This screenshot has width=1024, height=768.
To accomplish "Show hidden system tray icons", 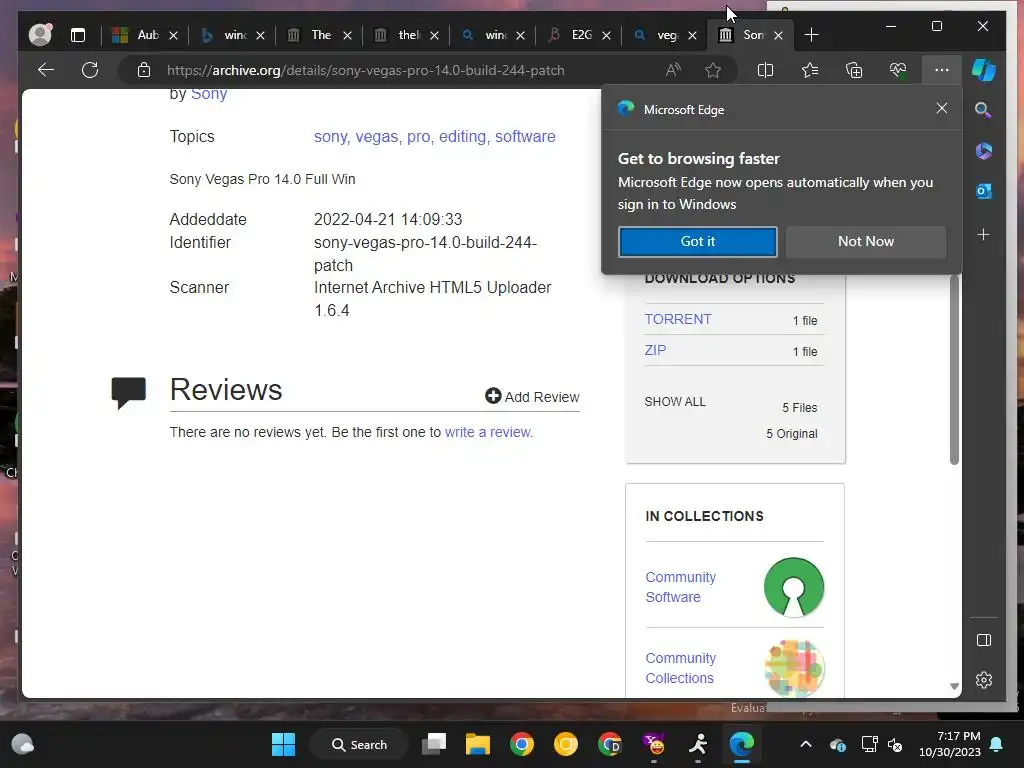I will 806,744.
